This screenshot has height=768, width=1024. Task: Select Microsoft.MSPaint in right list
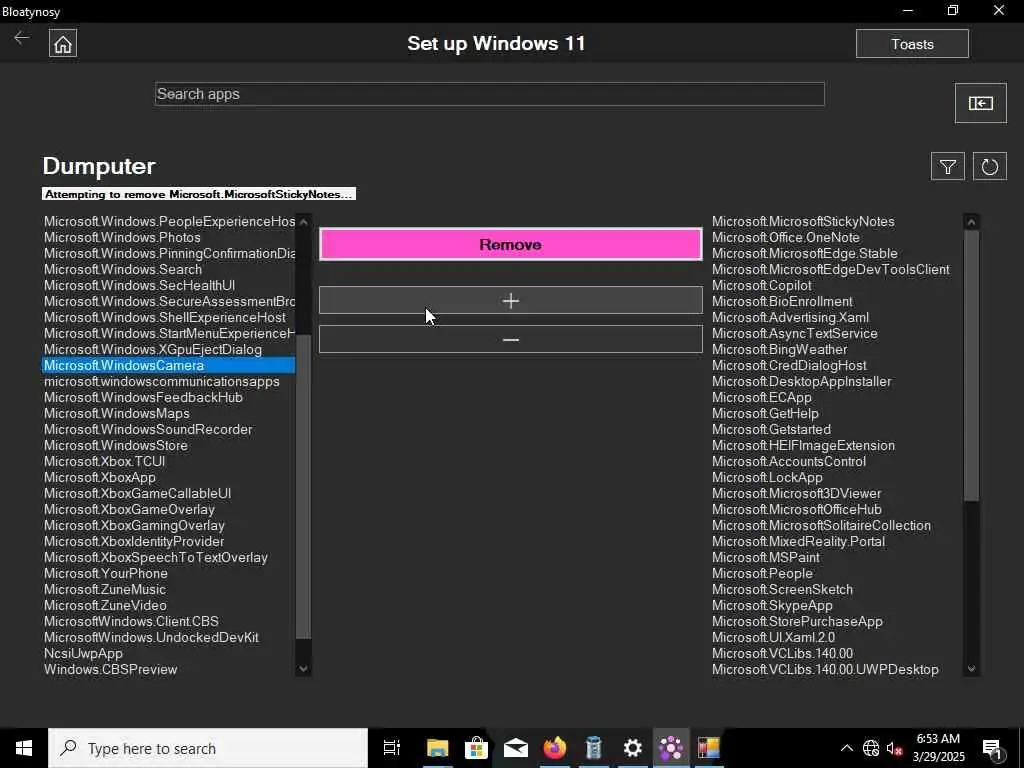click(x=765, y=558)
